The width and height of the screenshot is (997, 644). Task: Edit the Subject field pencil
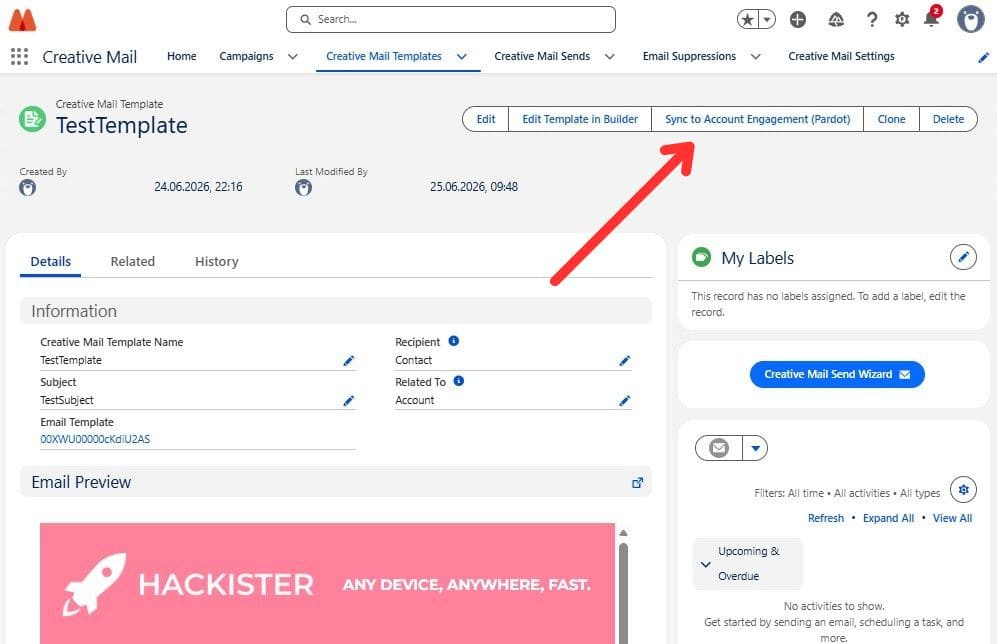click(x=348, y=401)
